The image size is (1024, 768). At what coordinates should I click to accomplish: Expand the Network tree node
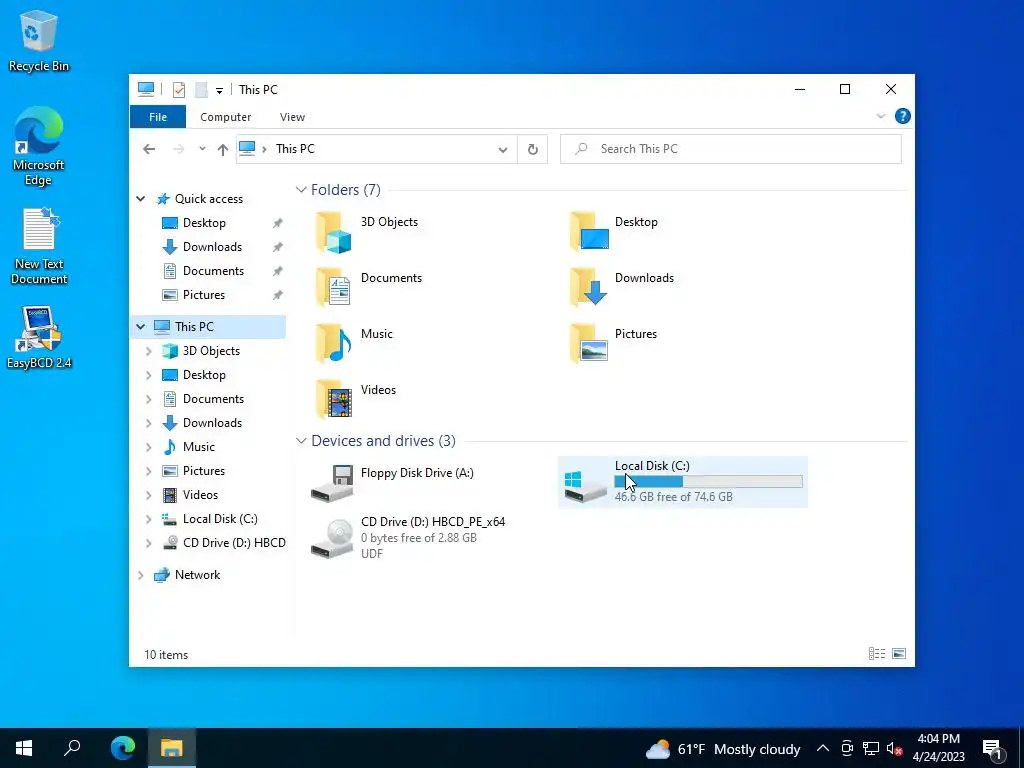[140, 575]
